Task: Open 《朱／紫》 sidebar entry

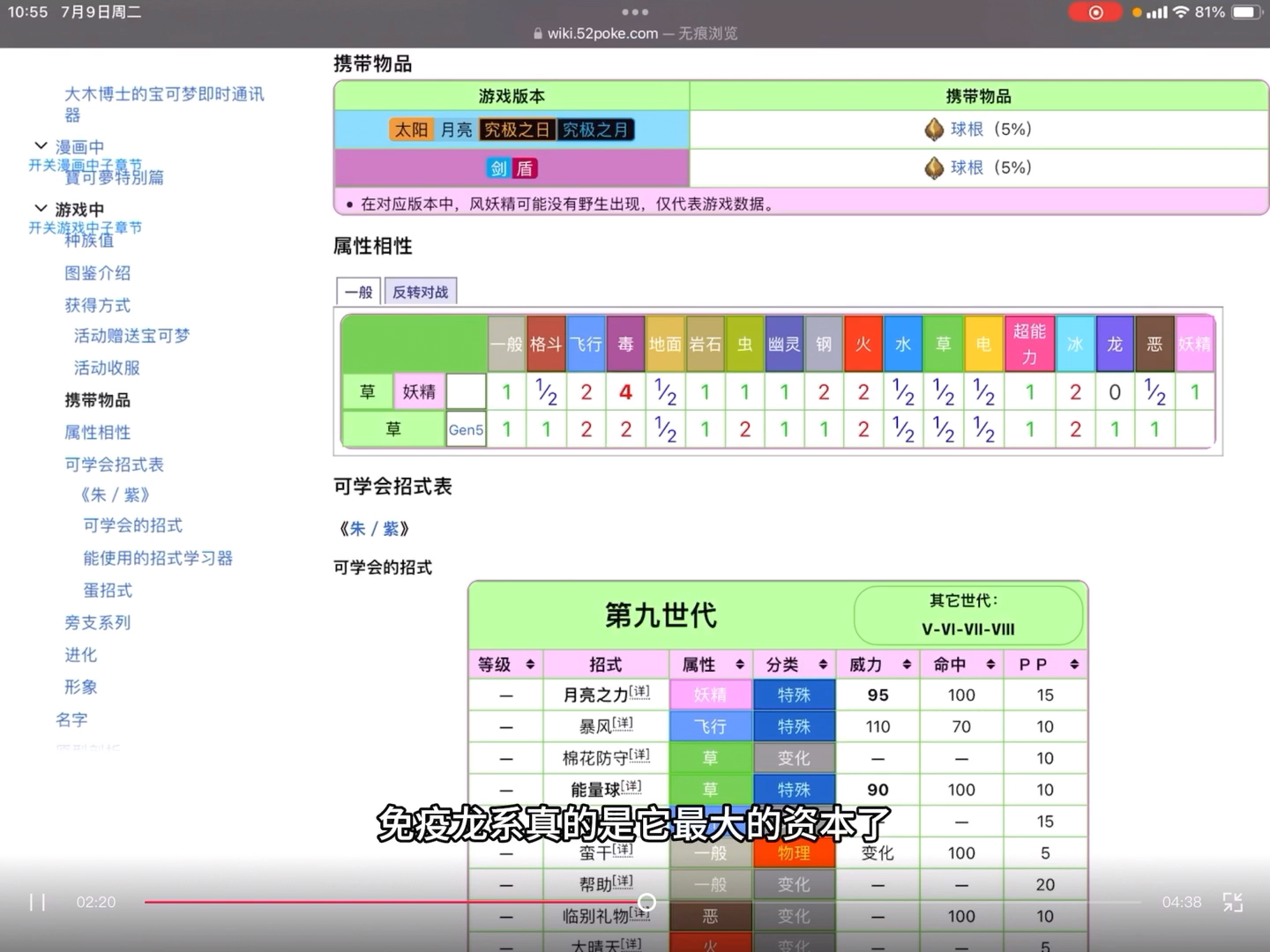Action: 116,495
